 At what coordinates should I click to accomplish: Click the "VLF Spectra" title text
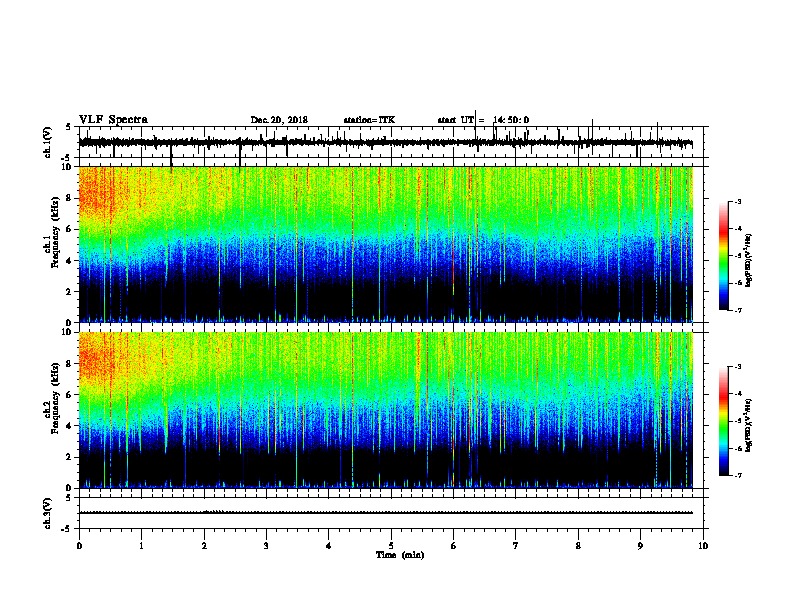[113, 120]
